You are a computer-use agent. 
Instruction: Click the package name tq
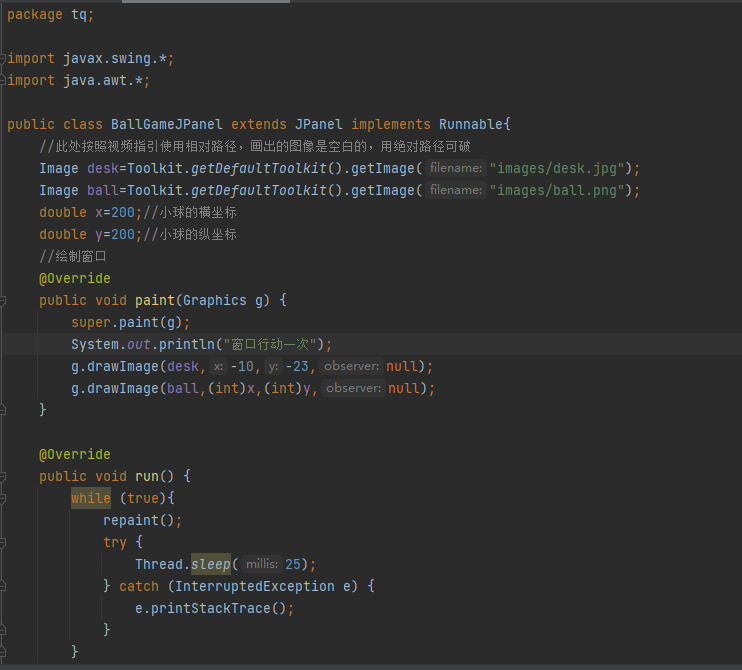click(79, 15)
